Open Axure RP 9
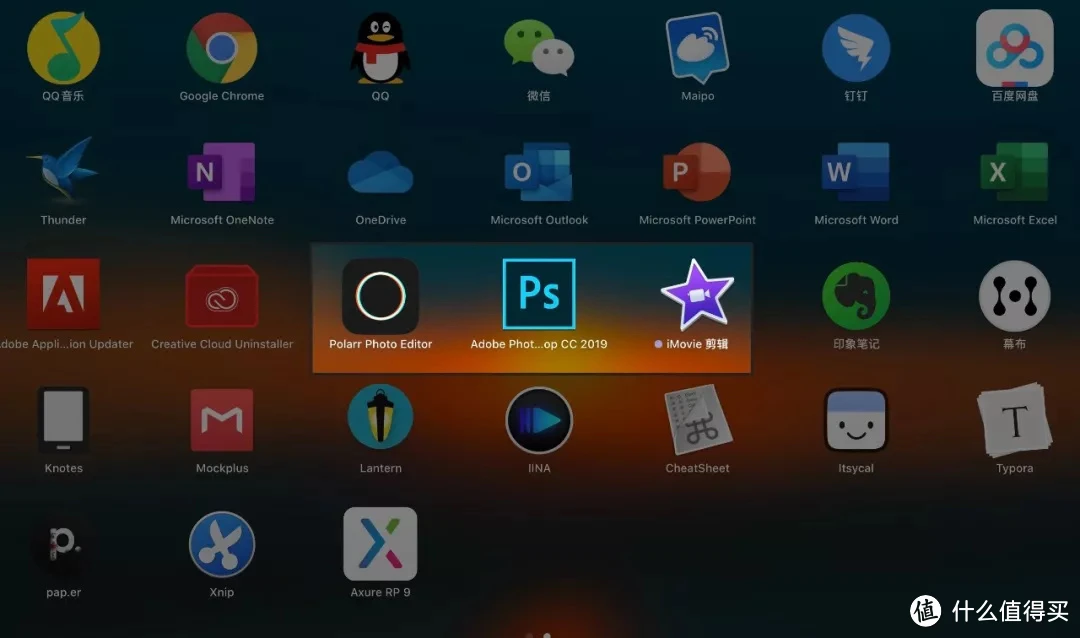Screen dimensions: 1080x638 click(380, 544)
